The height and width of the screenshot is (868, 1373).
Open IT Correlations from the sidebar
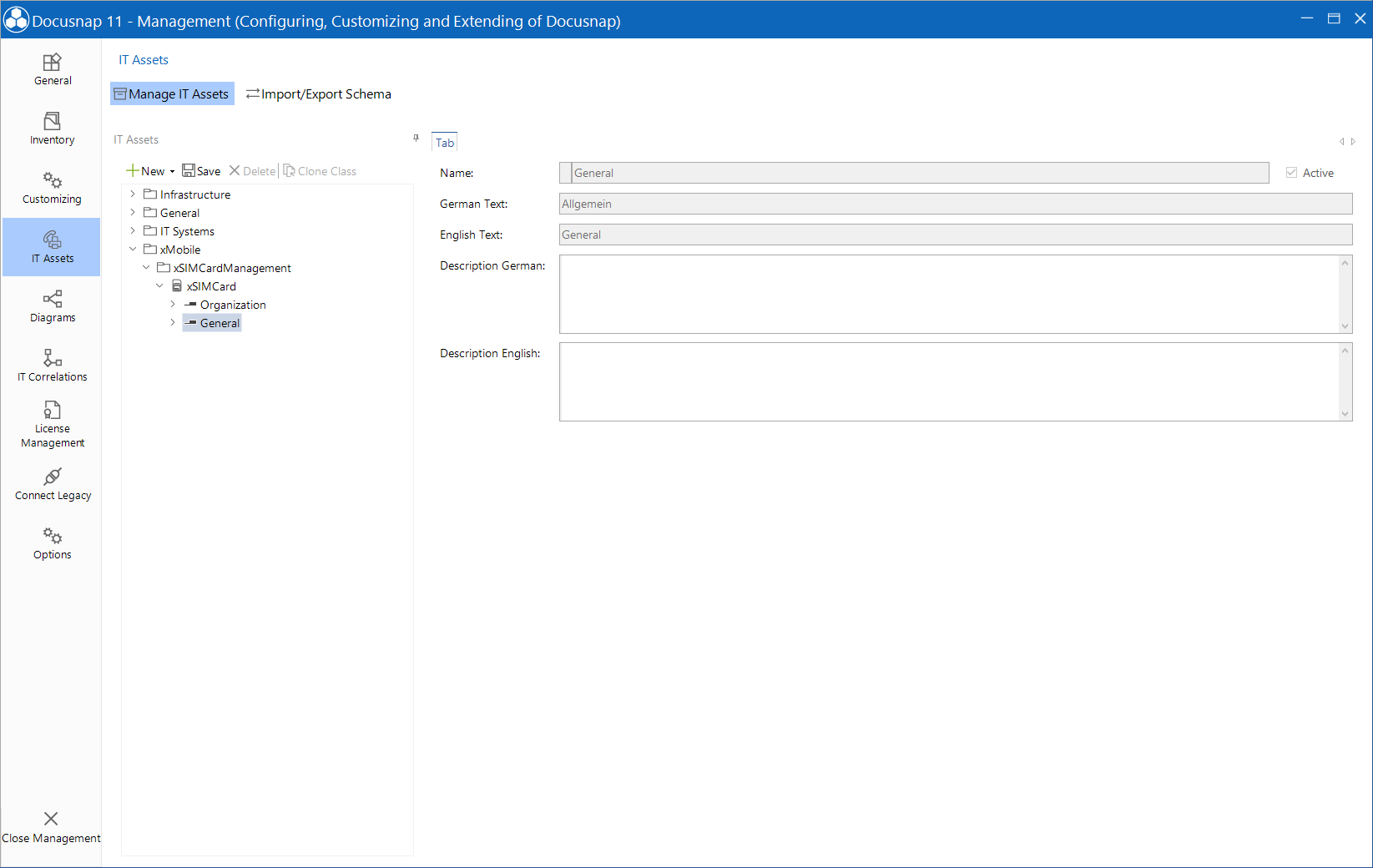point(52,365)
